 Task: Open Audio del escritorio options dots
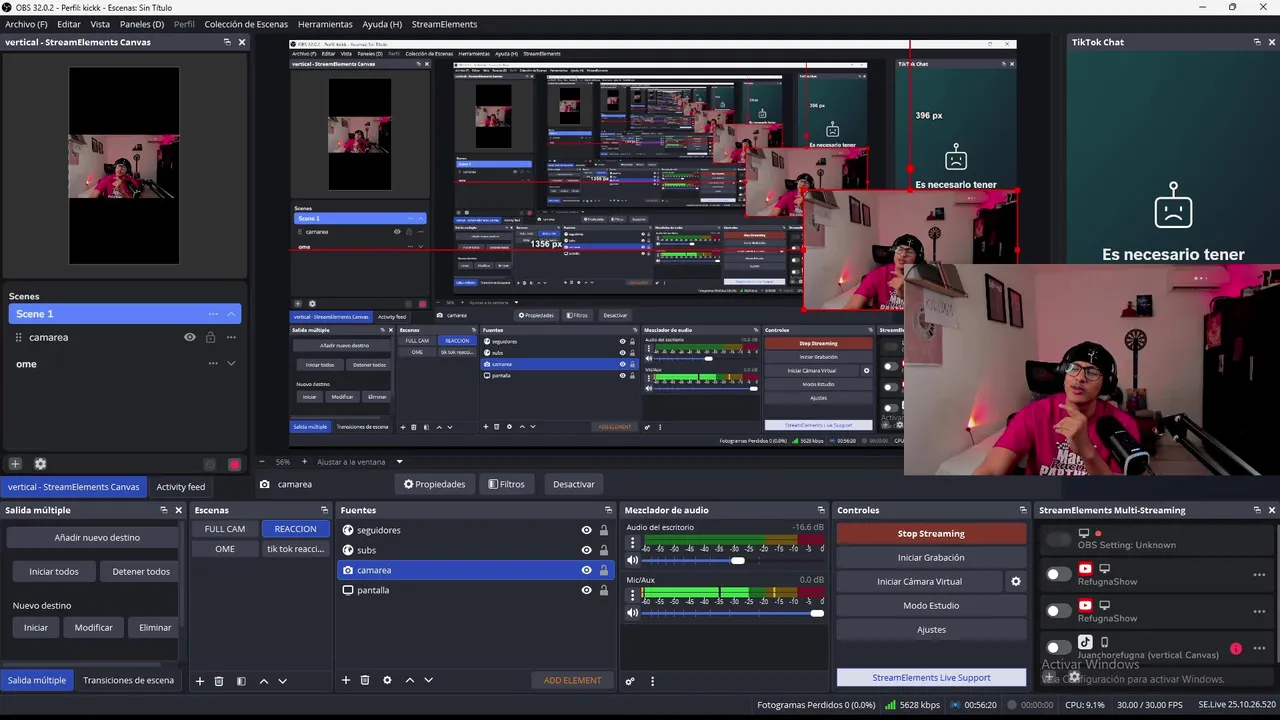click(632, 543)
